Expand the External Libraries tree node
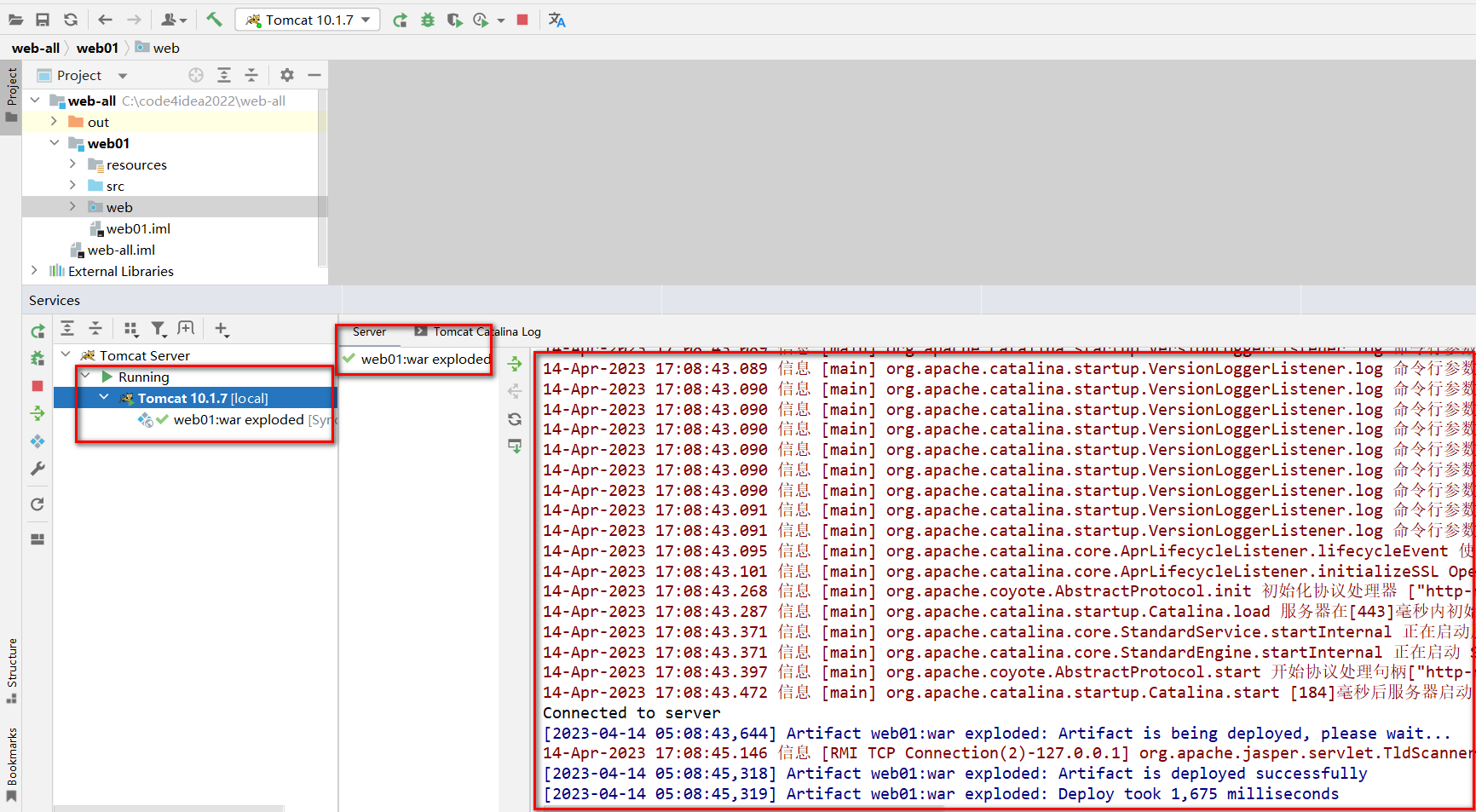Viewport: 1476px width, 812px height. [34, 271]
